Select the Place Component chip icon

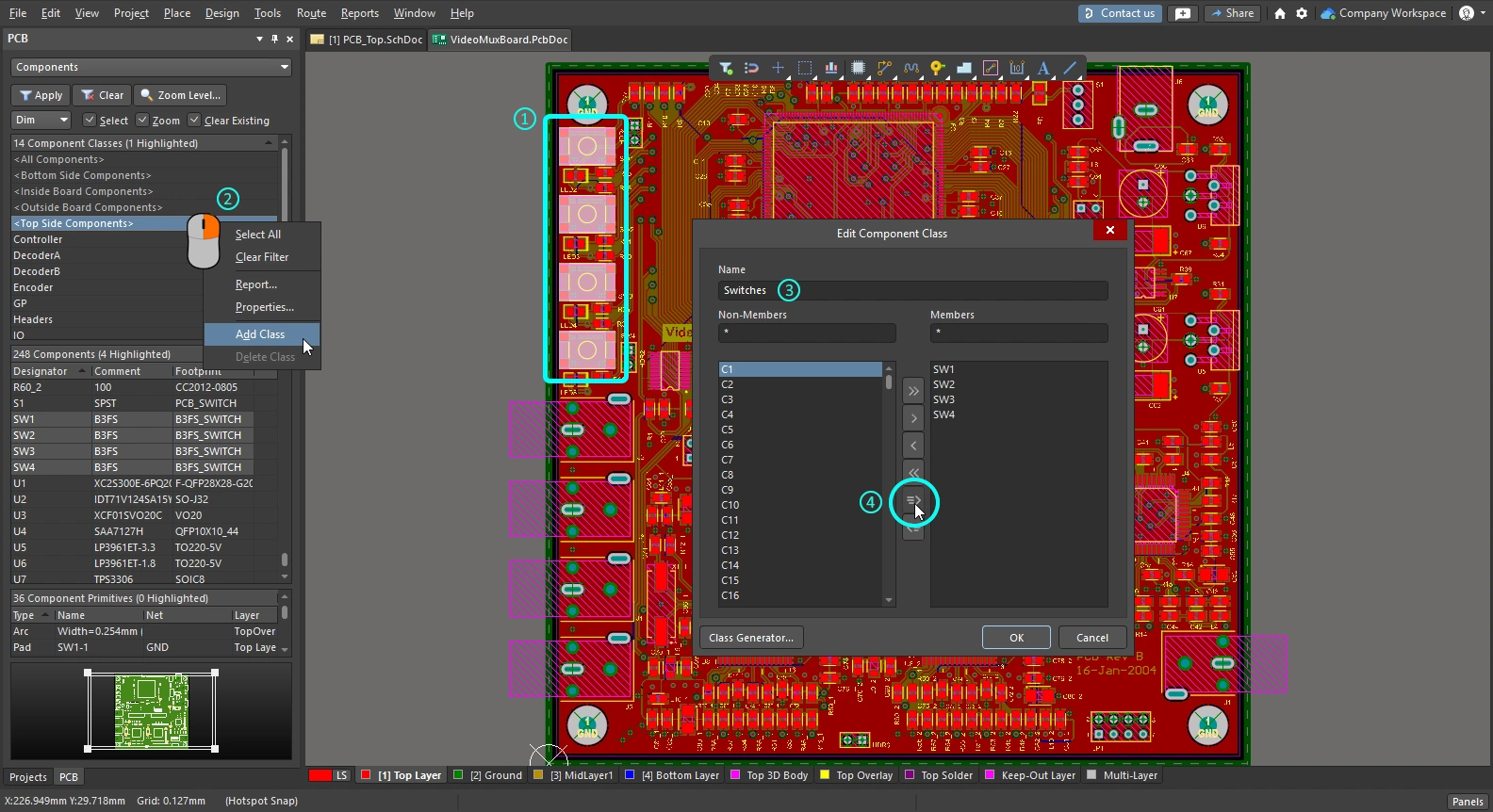858,68
